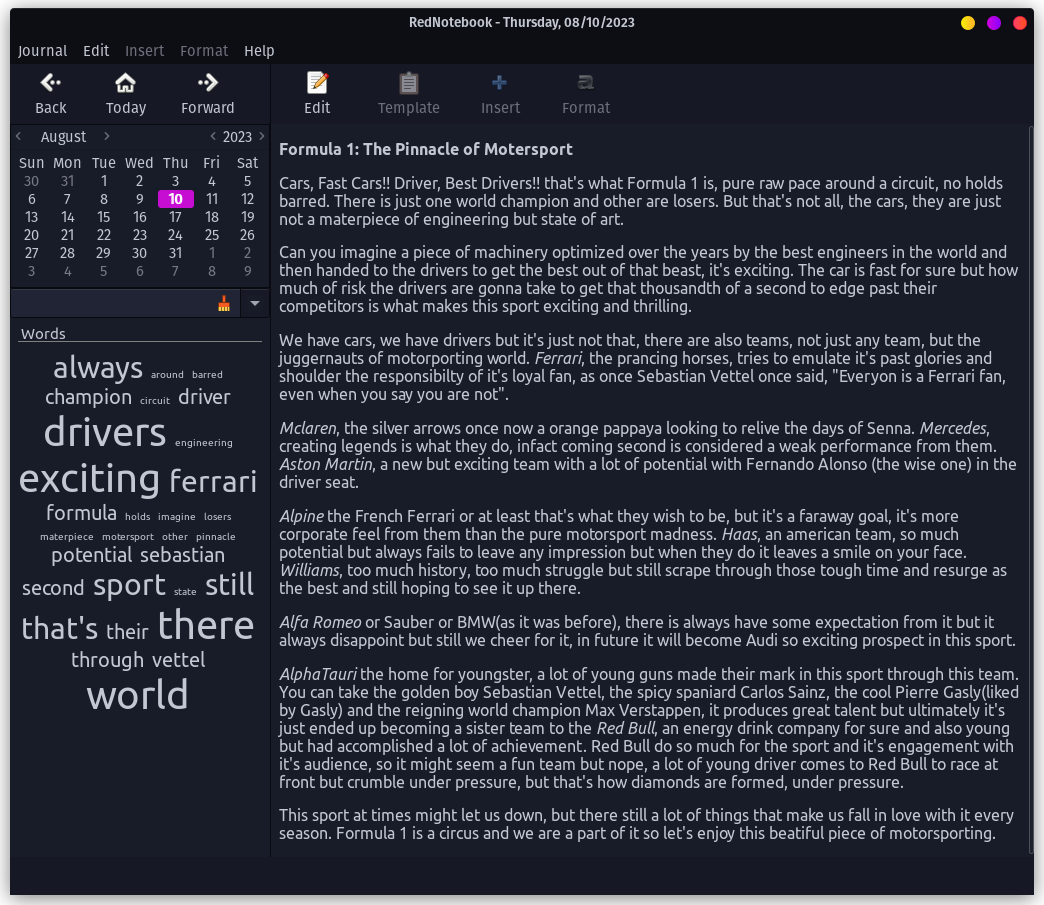Advance to next month after August

[x=107, y=136]
